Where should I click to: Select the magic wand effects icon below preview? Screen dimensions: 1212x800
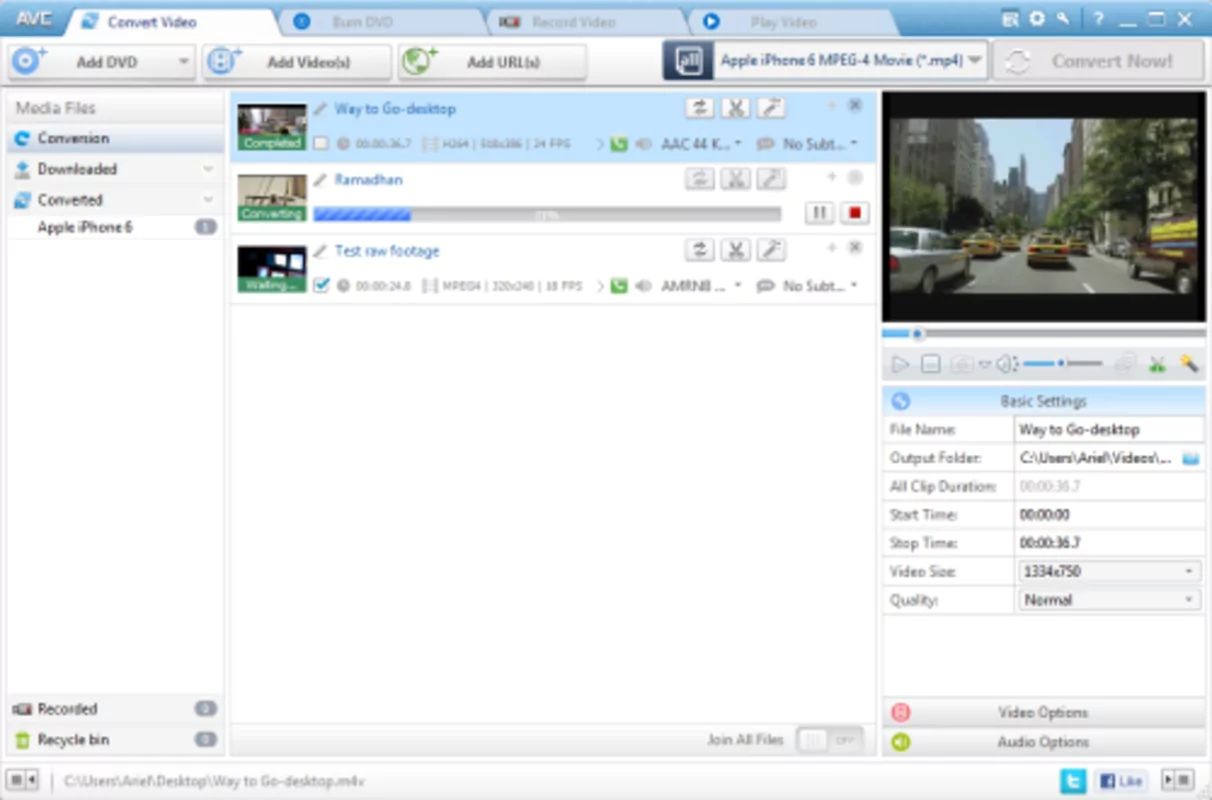[1188, 364]
